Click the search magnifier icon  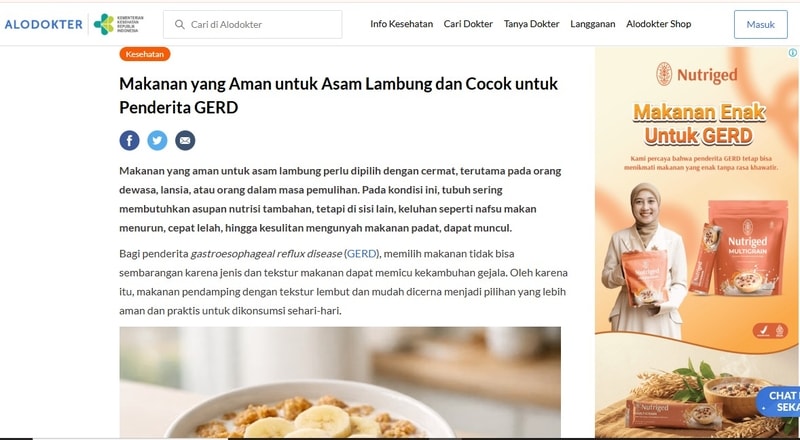tap(180, 24)
